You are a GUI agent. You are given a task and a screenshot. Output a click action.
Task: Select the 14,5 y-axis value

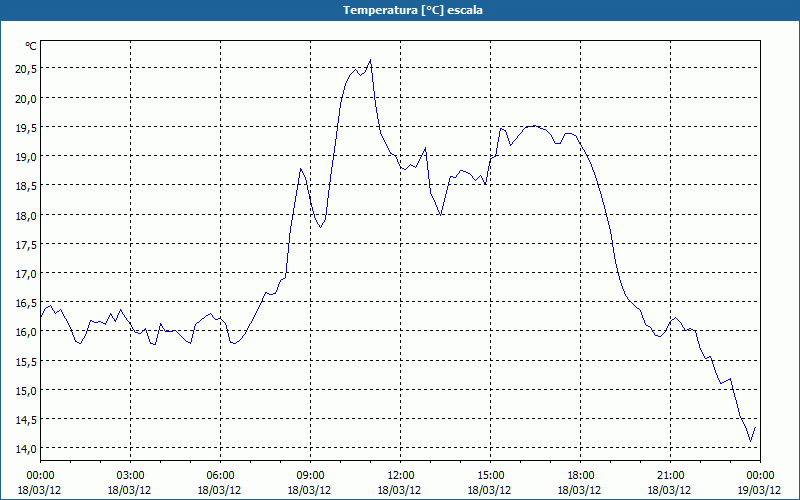(26, 420)
